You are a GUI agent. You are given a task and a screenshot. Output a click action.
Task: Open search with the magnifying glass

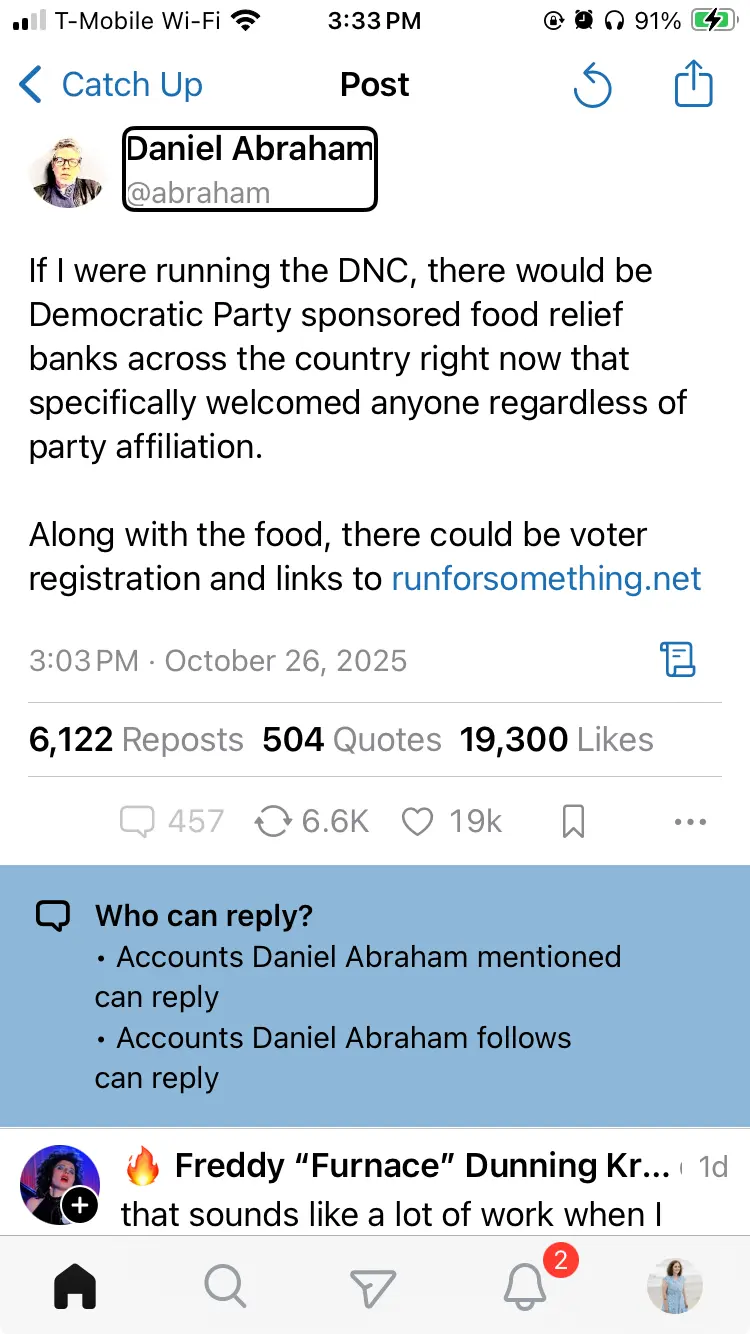click(225, 1286)
